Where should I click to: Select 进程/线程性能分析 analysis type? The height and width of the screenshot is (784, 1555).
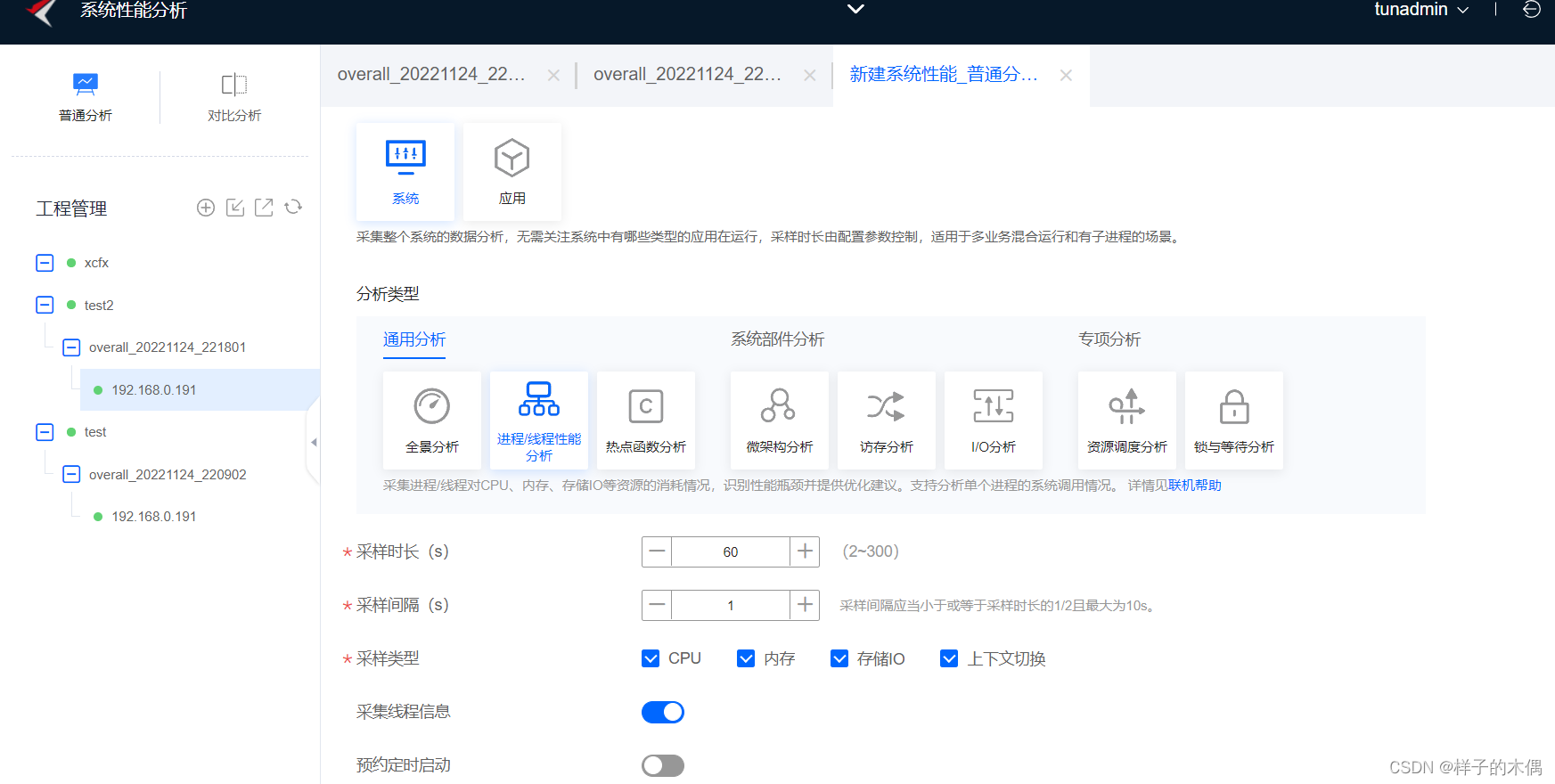[539, 421]
